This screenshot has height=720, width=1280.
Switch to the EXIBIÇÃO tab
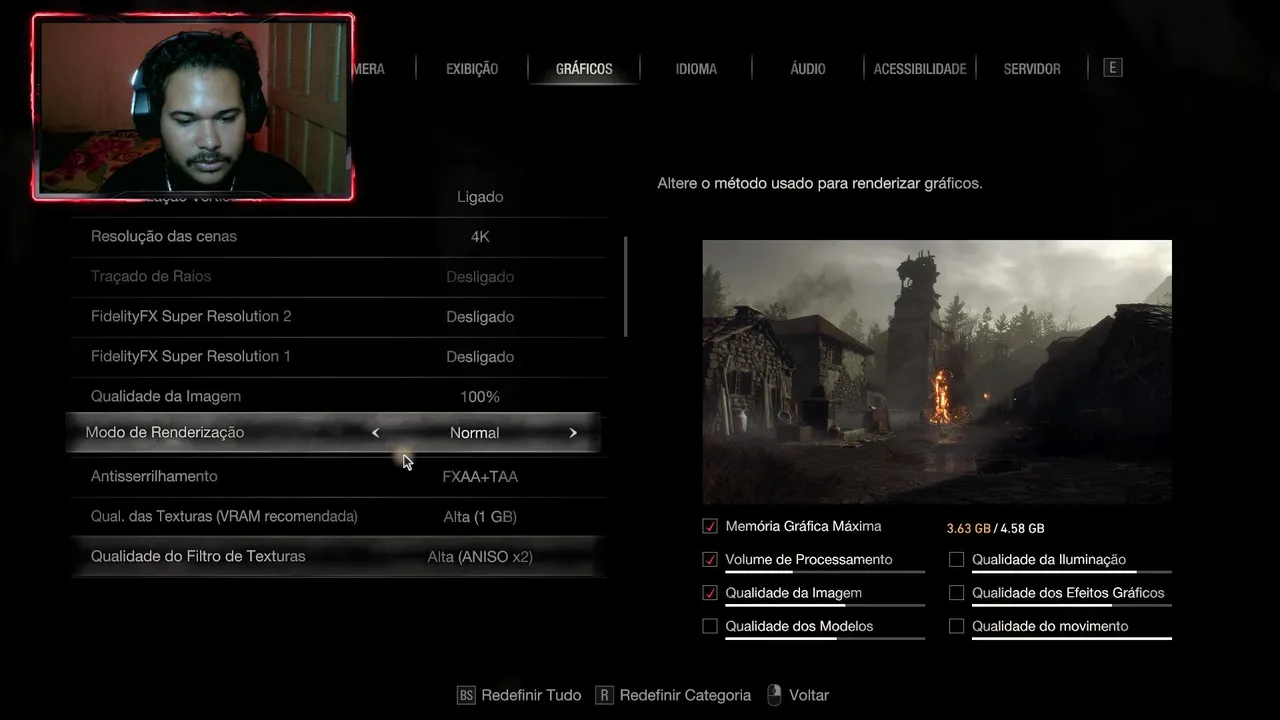coord(472,69)
